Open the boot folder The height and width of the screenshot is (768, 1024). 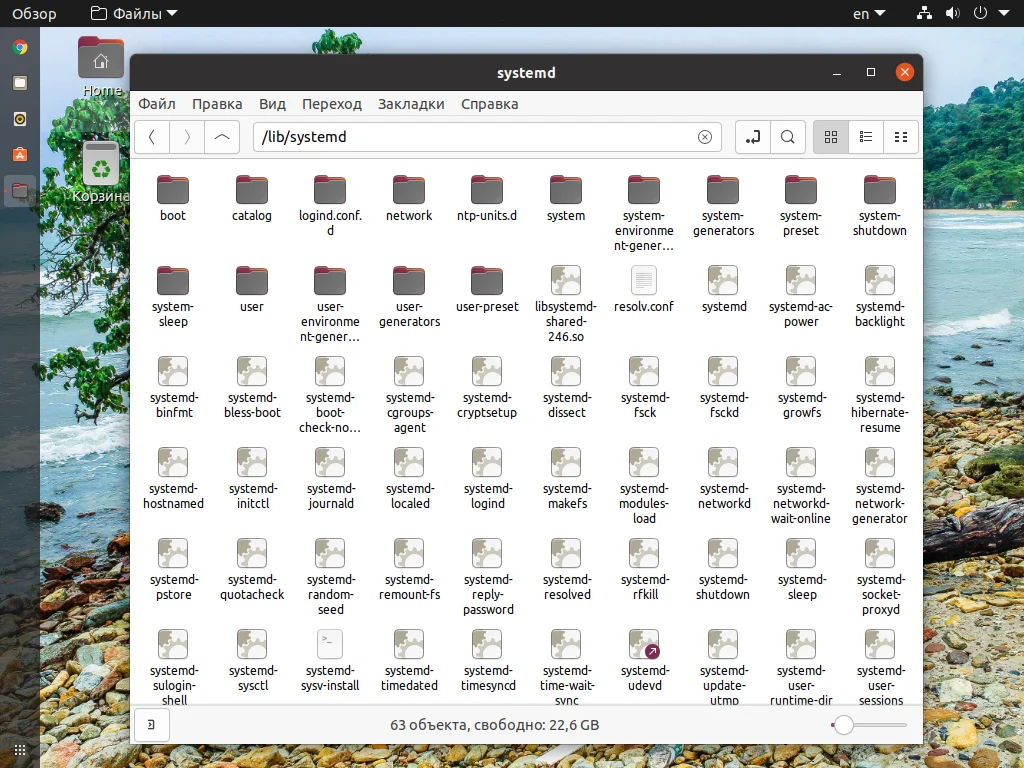coord(173,190)
